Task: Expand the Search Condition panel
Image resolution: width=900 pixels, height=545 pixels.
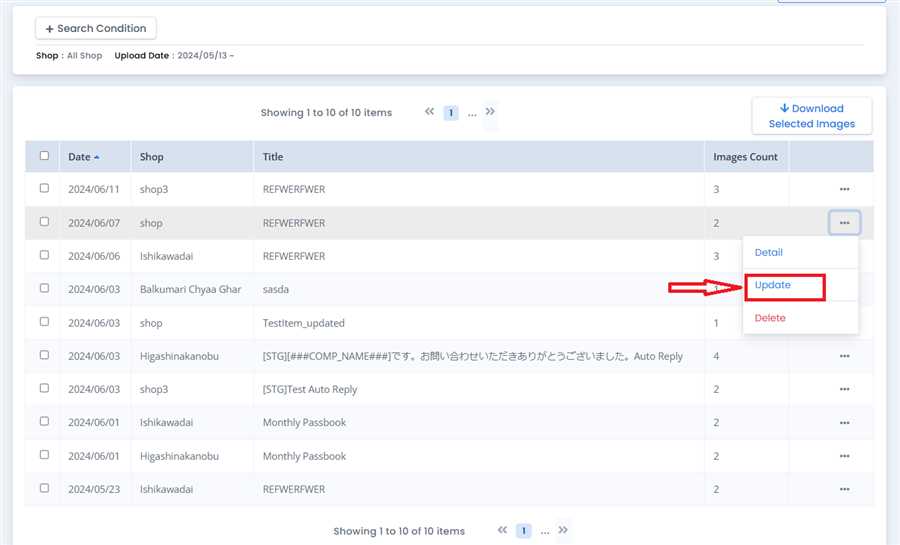Action: pos(96,29)
